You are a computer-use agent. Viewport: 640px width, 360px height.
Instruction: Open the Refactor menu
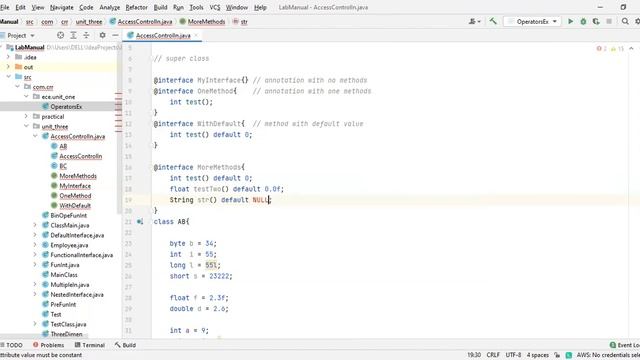coord(136,7)
